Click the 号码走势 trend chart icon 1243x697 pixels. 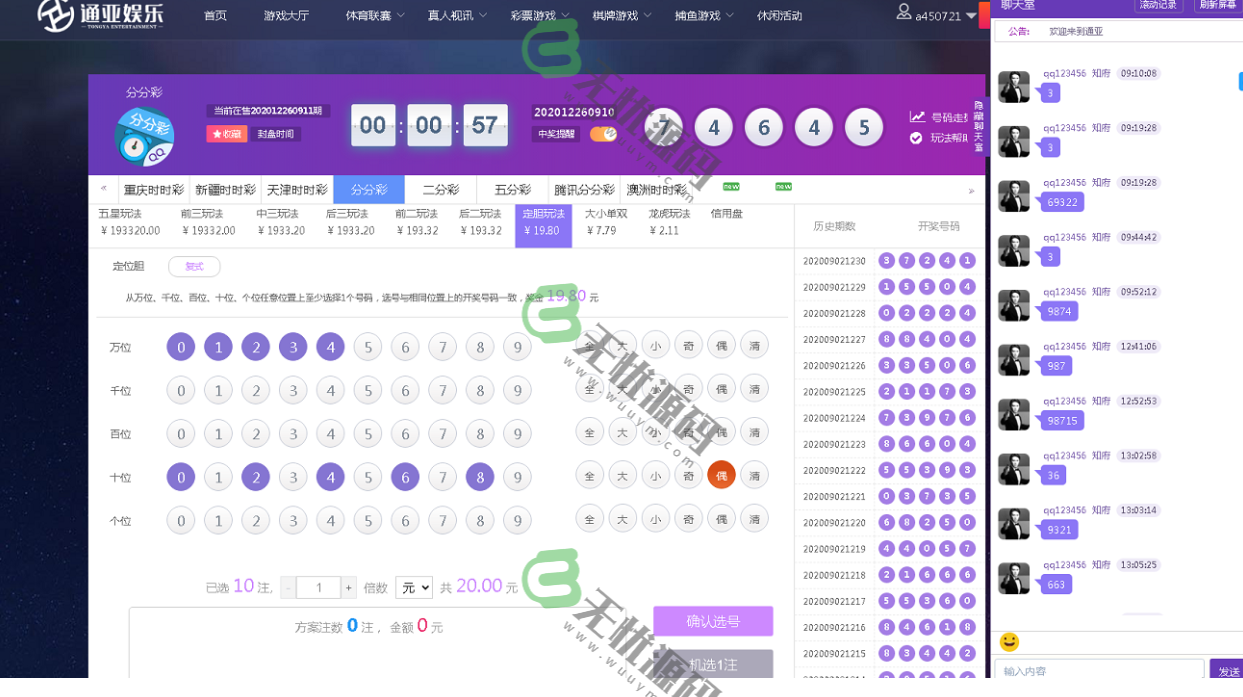click(x=917, y=117)
